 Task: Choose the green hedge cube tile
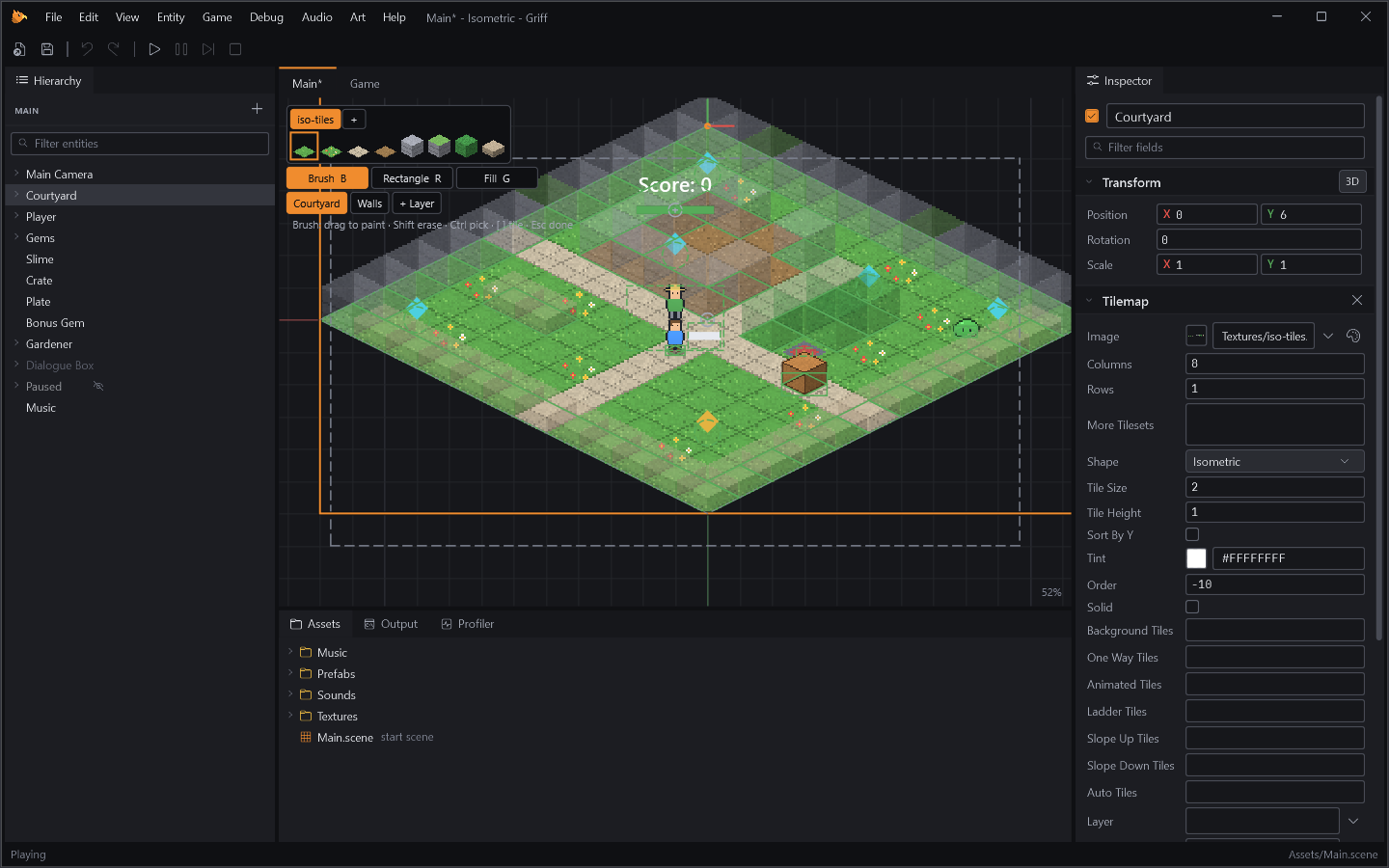click(466, 147)
